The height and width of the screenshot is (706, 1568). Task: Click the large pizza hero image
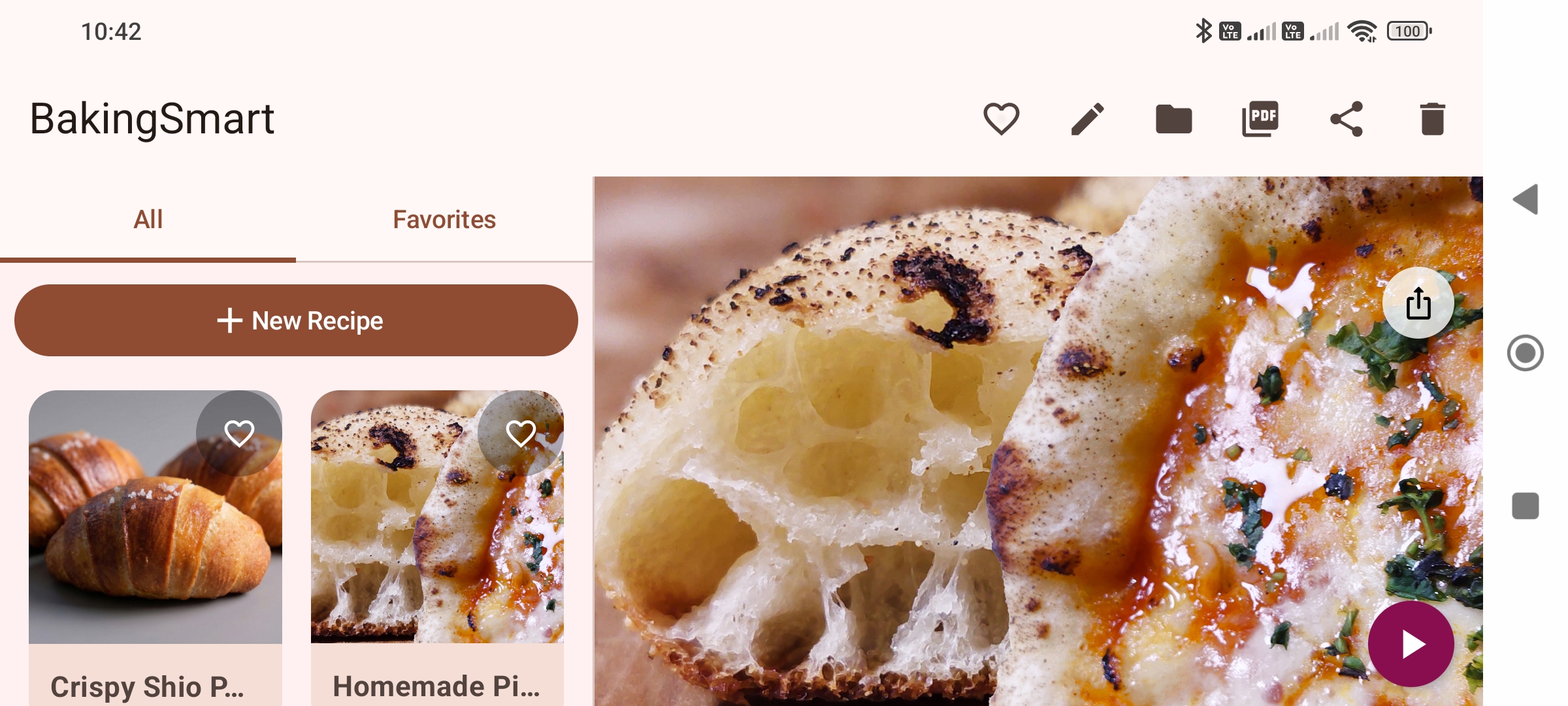(x=1038, y=441)
